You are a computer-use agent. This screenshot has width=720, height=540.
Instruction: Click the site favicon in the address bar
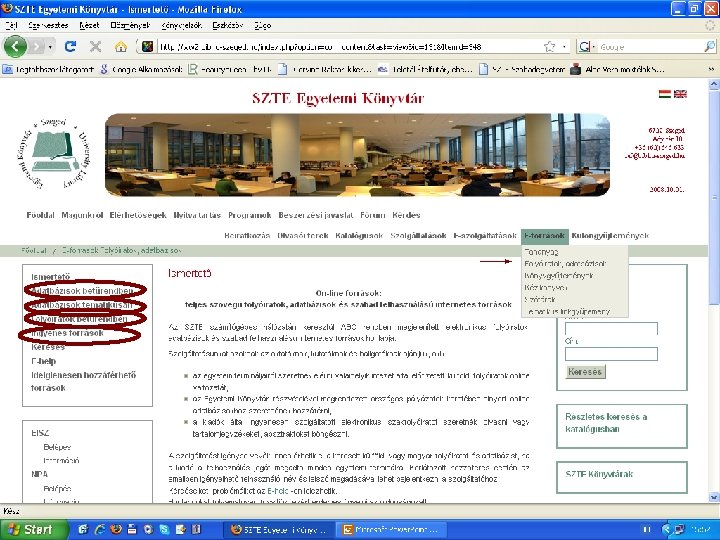(147, 46)
